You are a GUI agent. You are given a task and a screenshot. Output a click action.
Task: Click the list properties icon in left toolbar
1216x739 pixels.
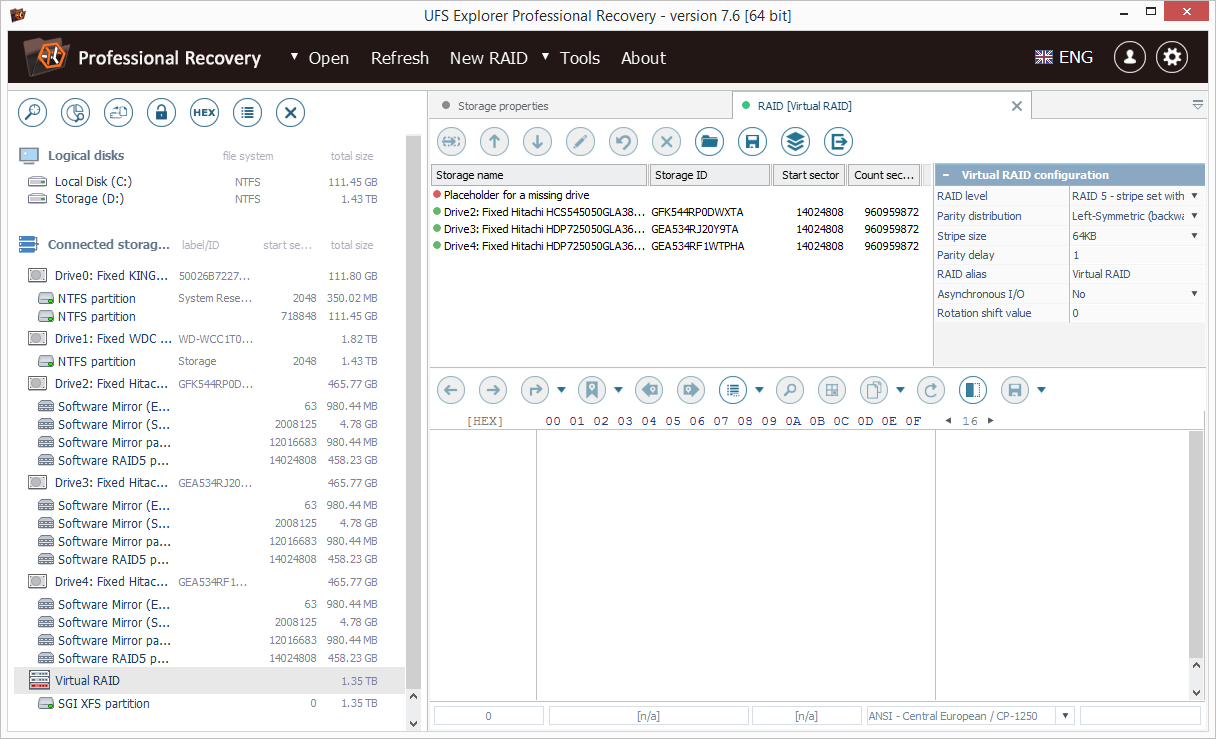247,113
